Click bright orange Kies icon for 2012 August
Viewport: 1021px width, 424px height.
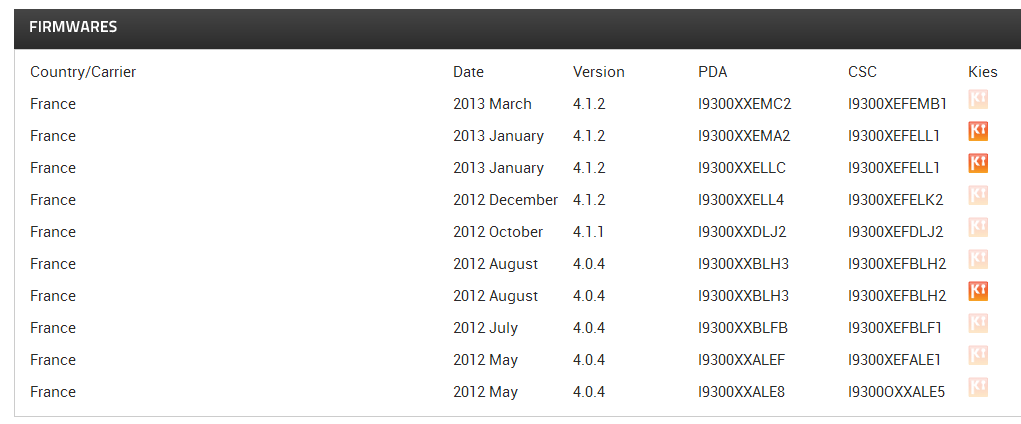pyautogui.click(x=978, y=291)
